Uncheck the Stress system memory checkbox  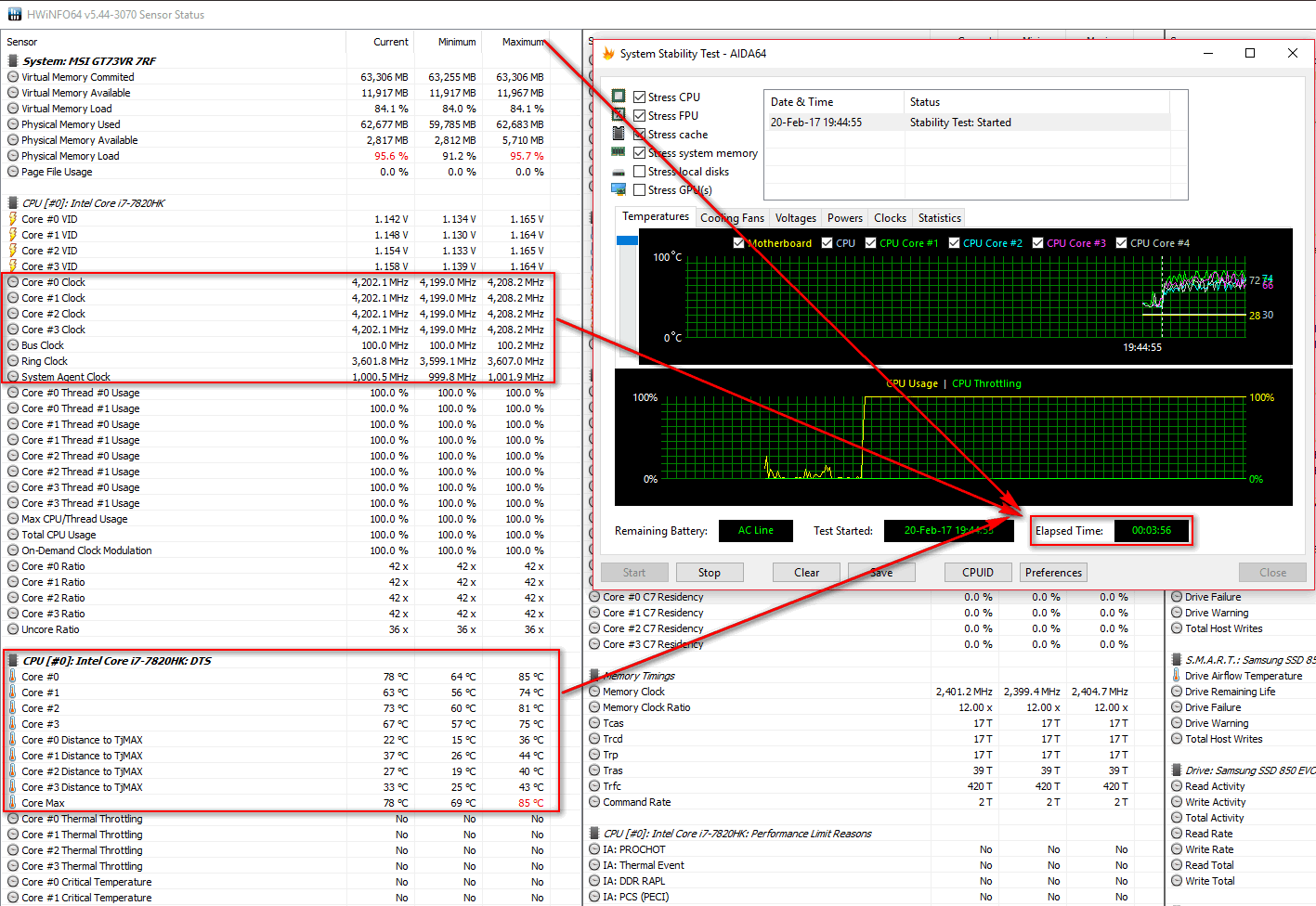639,152
